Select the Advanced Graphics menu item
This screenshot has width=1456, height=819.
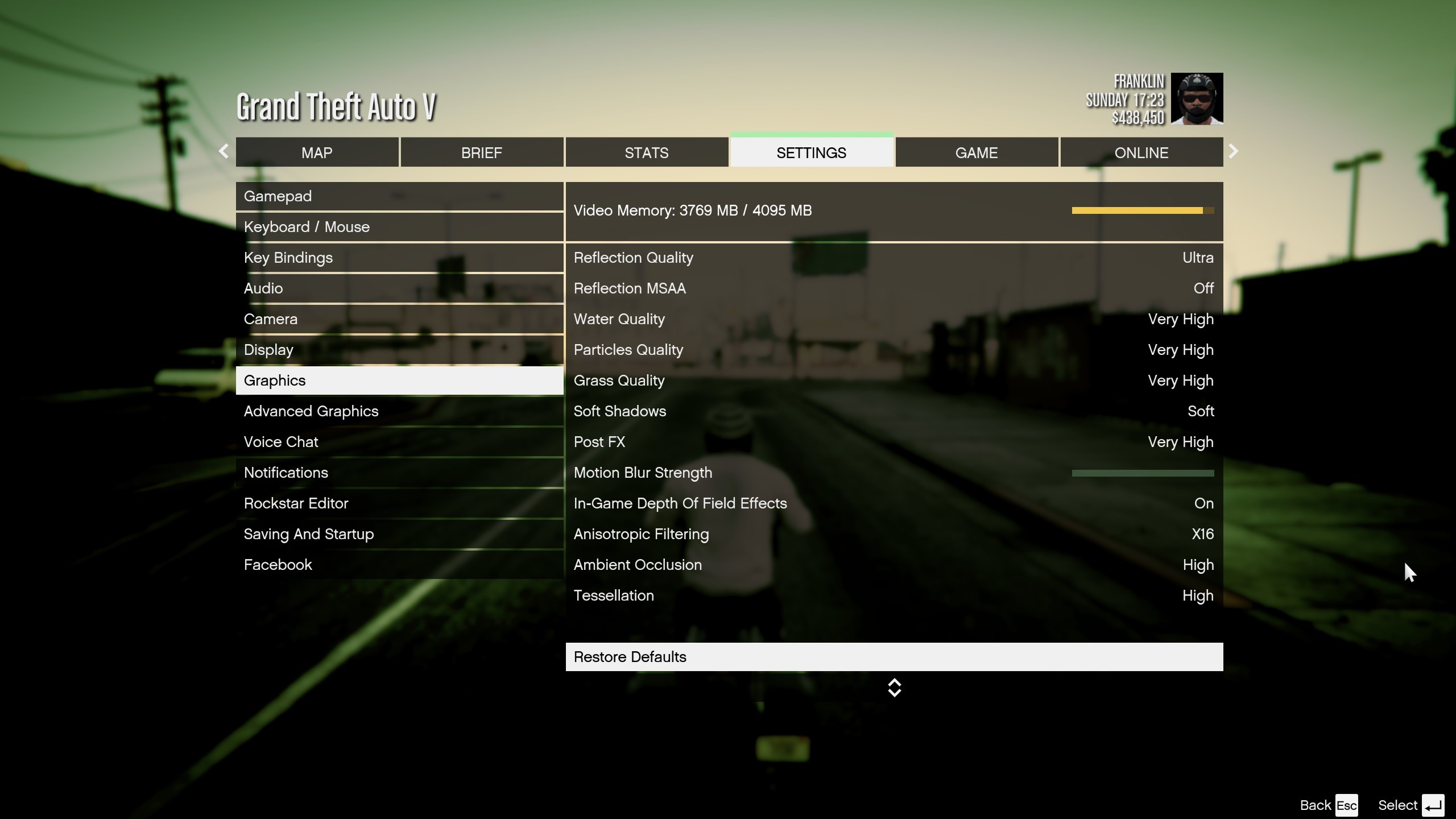311,411
